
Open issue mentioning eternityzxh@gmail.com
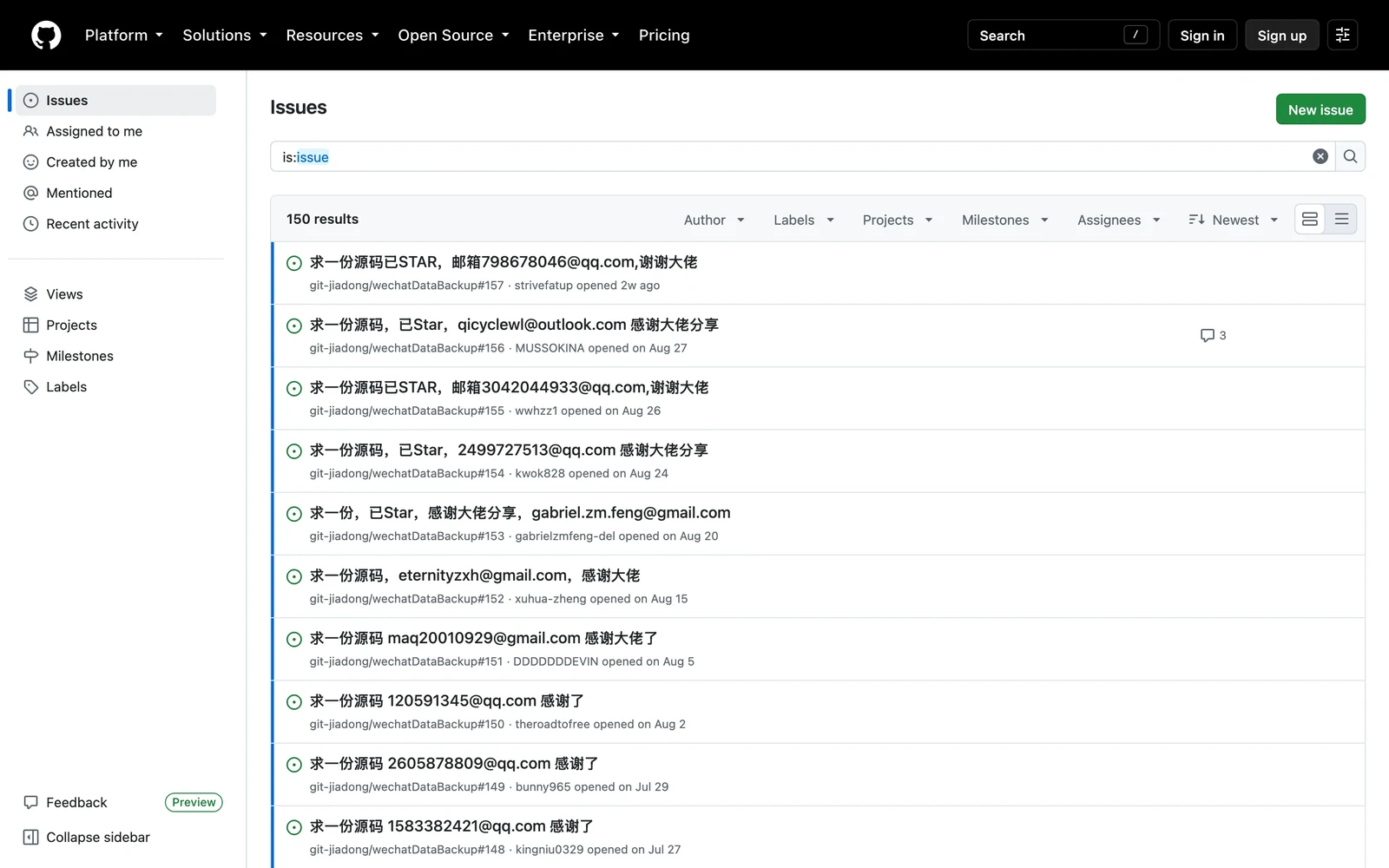(475, 575)
